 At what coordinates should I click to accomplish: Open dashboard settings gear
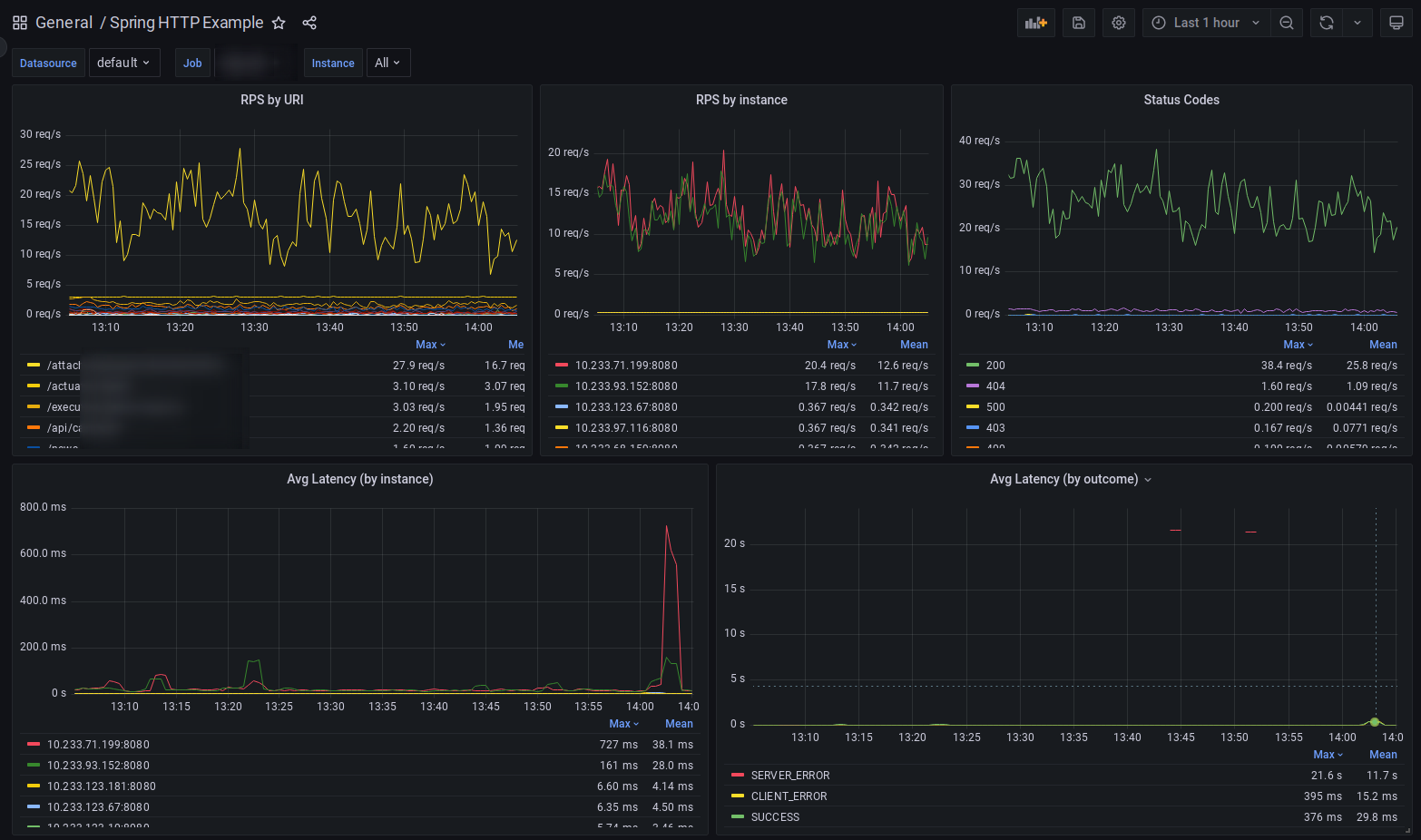pyautogui.click(x=1118, y=23)
